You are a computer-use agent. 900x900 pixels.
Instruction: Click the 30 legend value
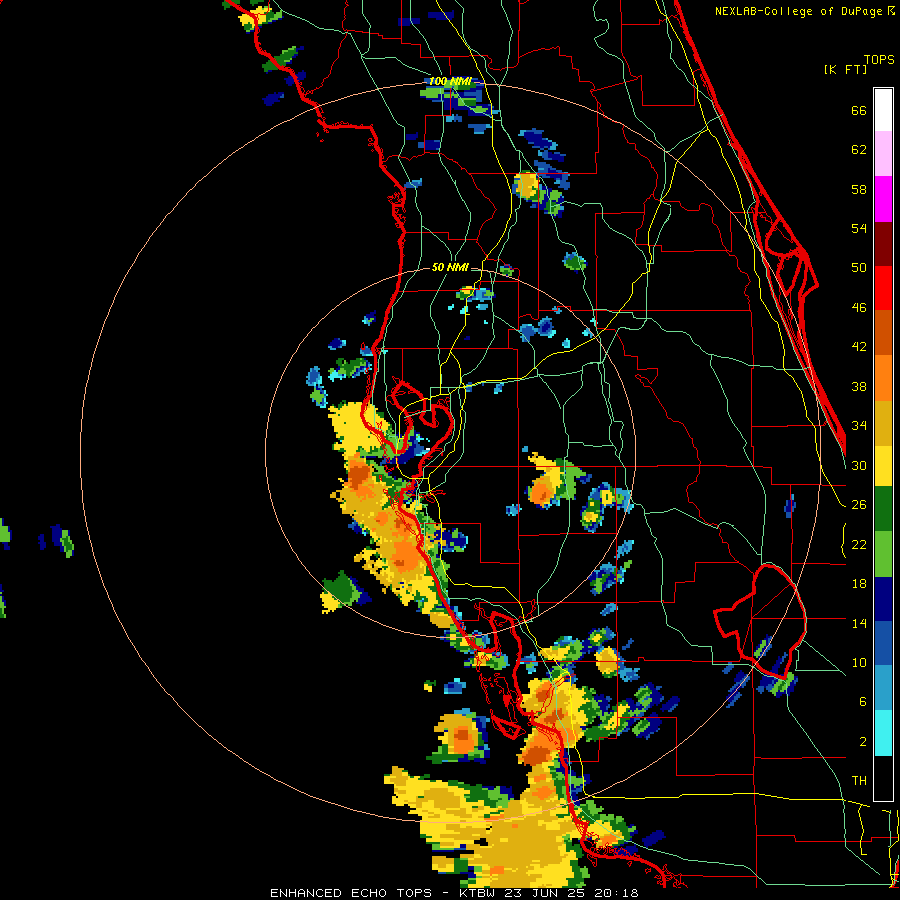[x=859, y=465]
